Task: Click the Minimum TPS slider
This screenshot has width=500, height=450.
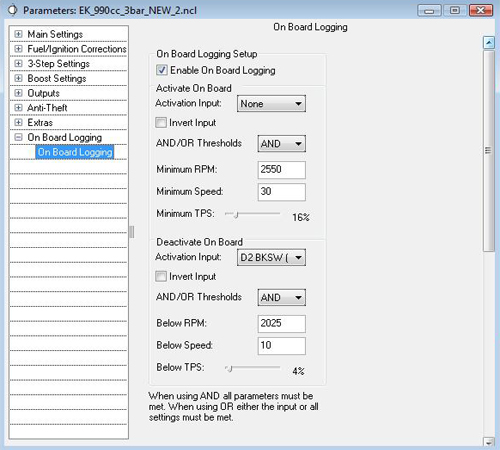Action: (253, 214)
